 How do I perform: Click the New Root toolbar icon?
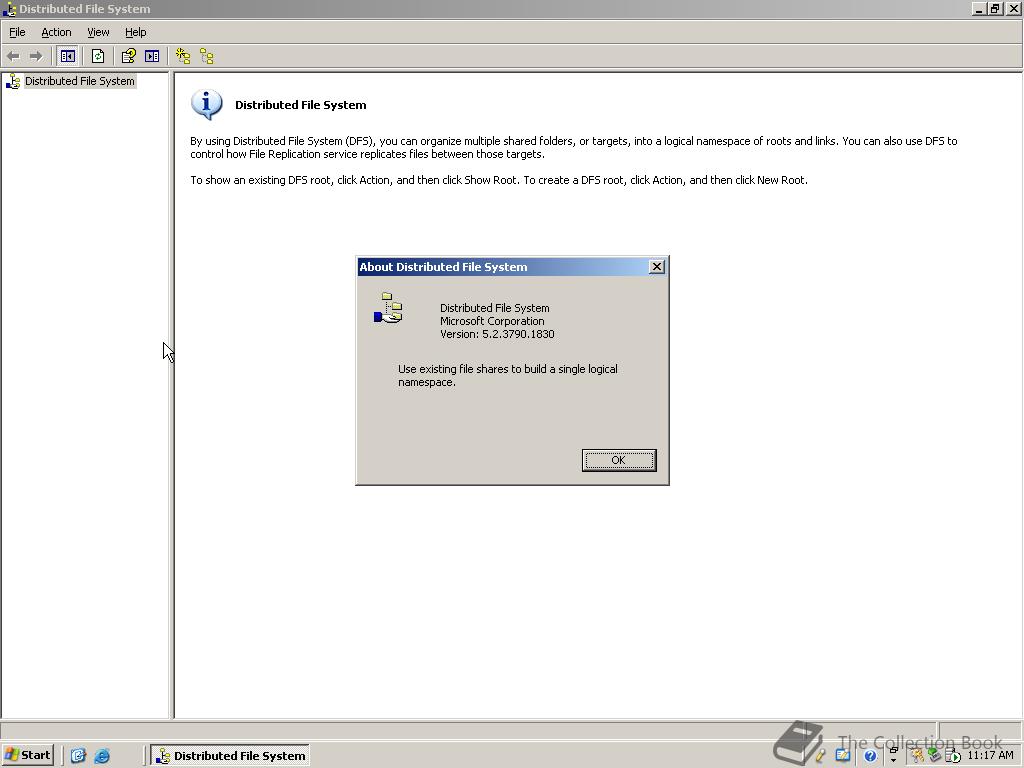(183, 56)
